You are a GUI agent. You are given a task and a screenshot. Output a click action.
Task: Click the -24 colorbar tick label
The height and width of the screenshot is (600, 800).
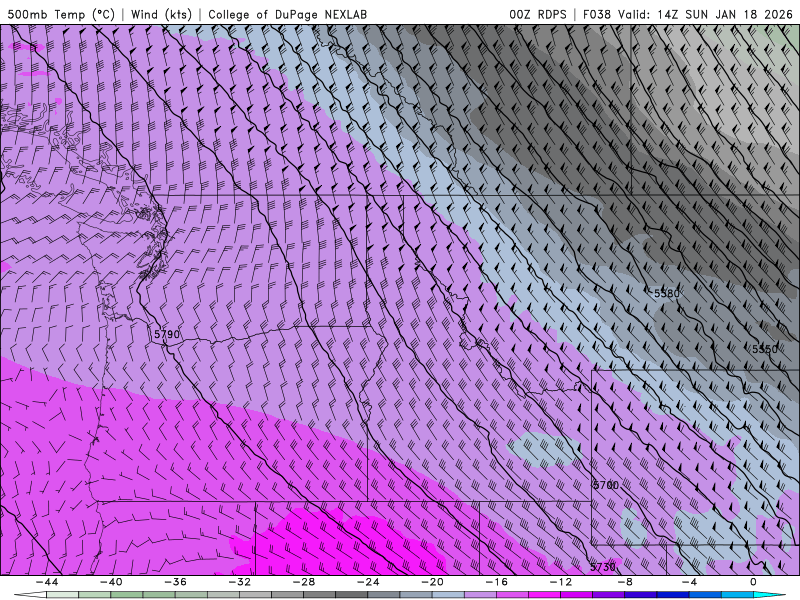tap(368, 582)
